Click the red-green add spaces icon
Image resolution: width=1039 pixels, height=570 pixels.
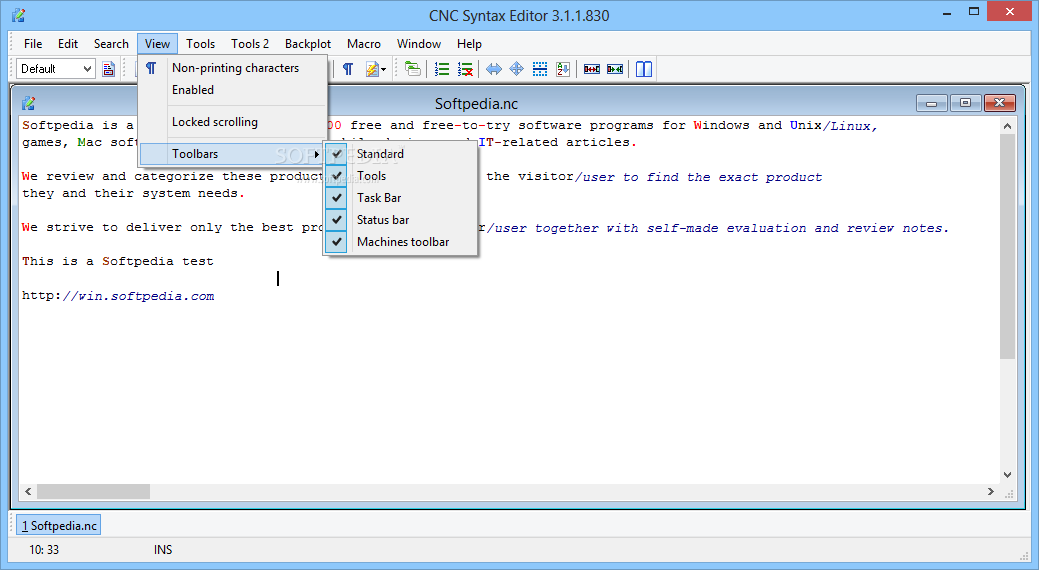click(592, 69)
